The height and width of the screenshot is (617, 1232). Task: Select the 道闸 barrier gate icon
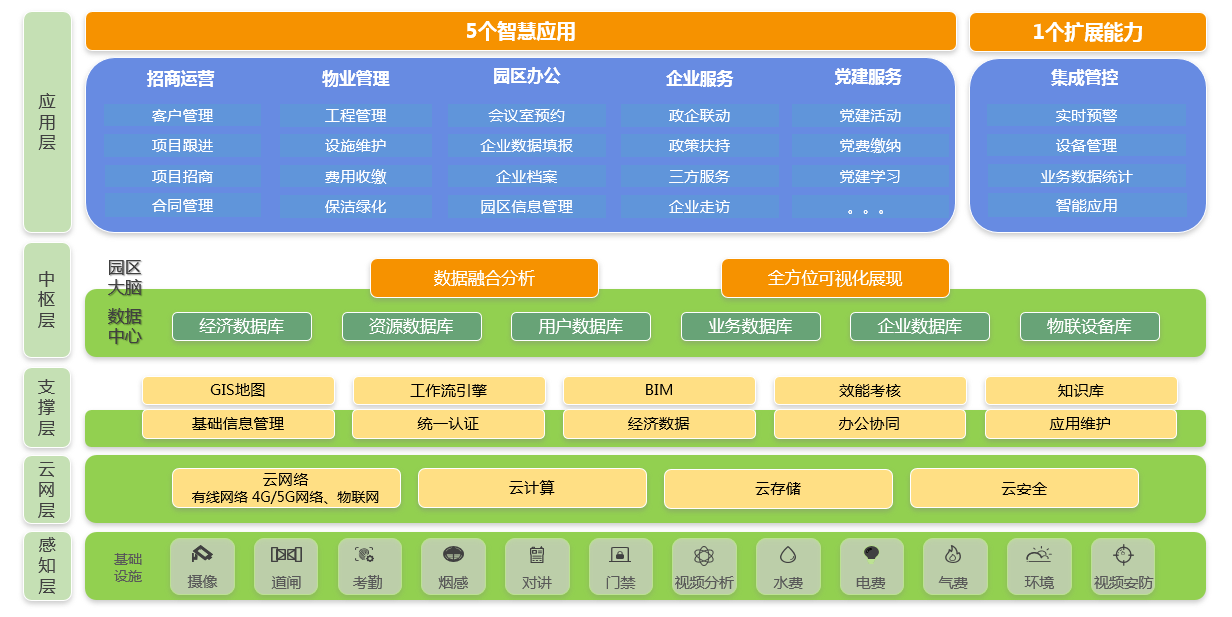286,567
